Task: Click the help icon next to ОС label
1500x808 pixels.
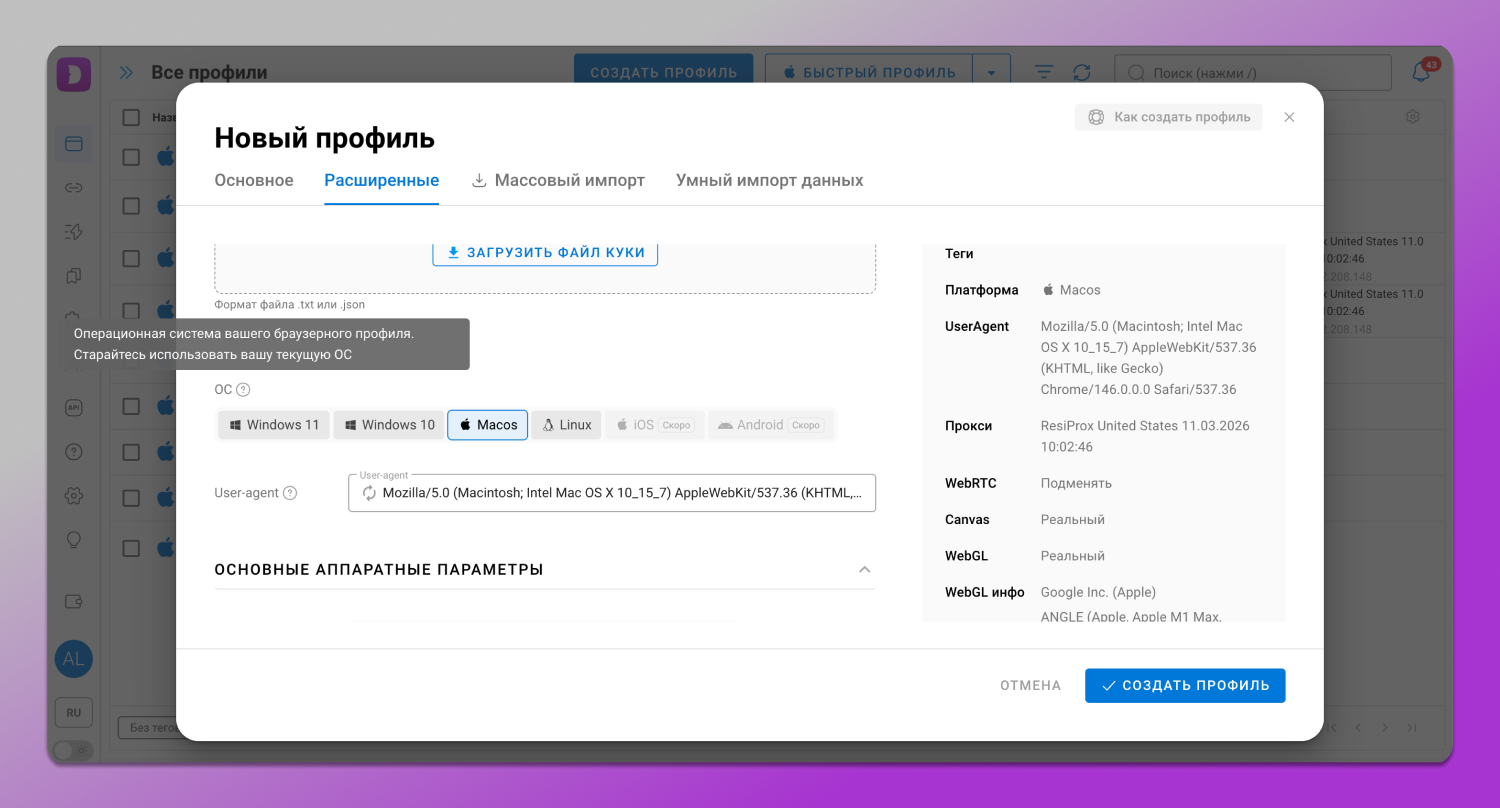Action: 243,390
